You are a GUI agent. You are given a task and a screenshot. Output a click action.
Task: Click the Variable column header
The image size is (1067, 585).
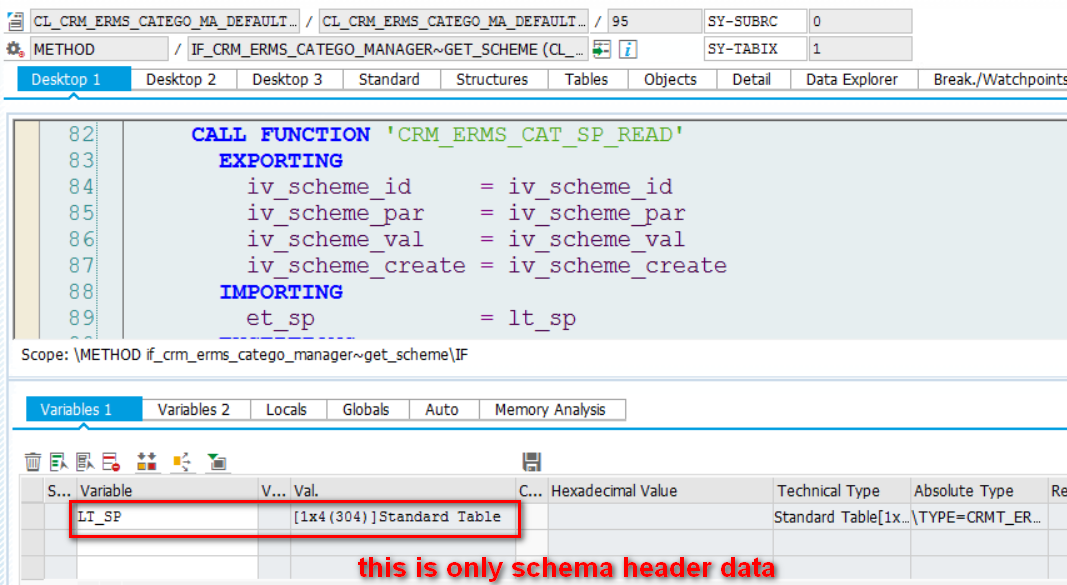167,490
